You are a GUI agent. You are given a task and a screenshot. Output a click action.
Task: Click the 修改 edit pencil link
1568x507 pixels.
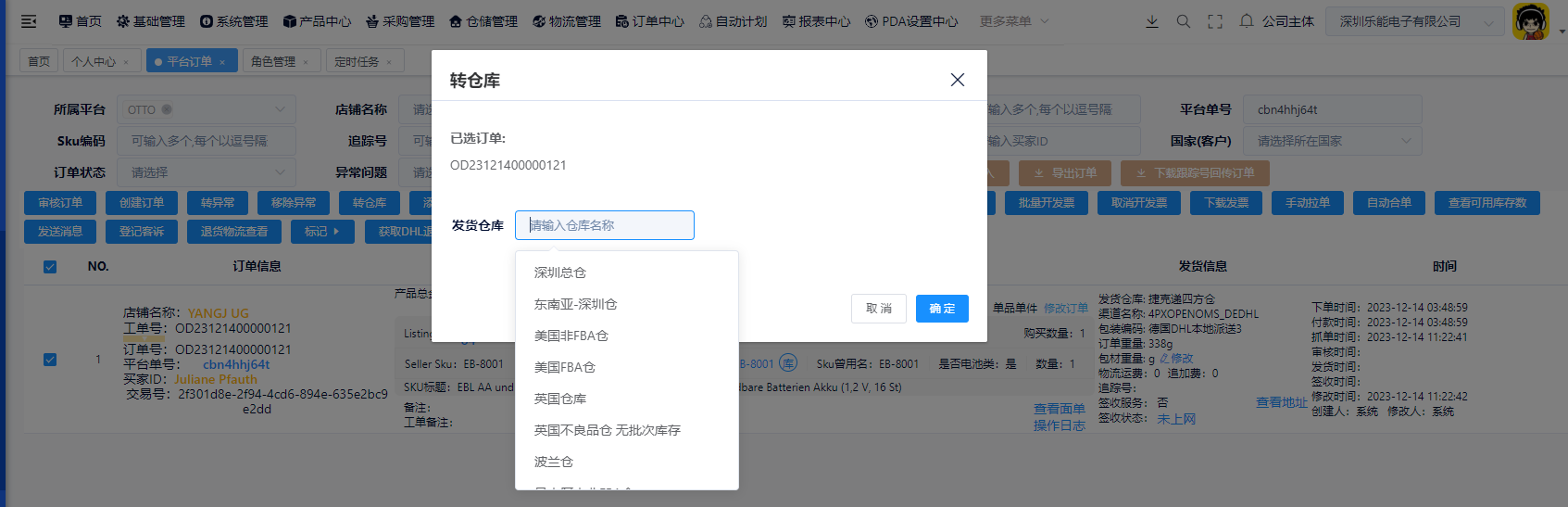pos(1176,359)
